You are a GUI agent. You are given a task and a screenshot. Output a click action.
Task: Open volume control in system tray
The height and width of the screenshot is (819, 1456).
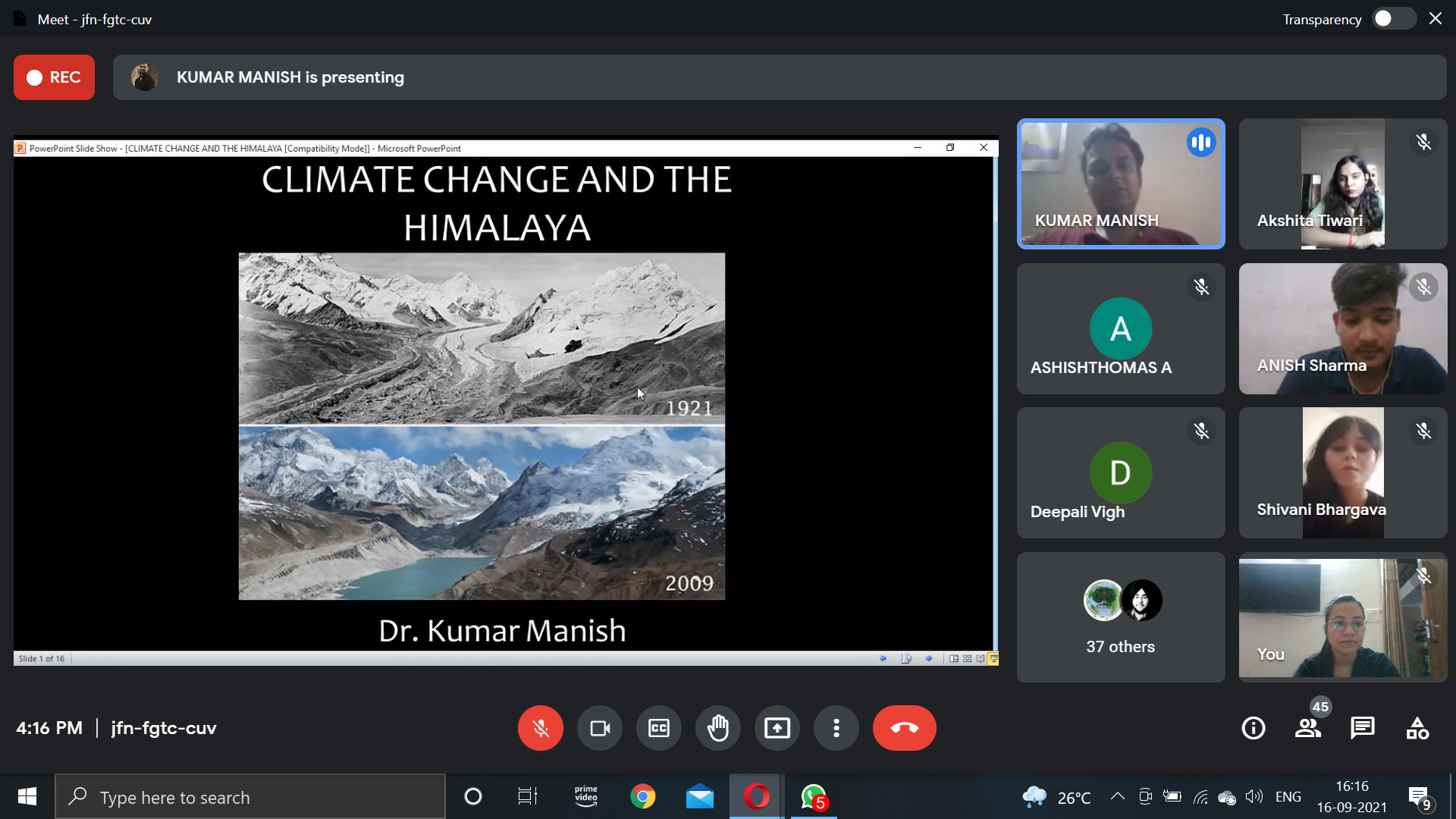coord(1254,797)
